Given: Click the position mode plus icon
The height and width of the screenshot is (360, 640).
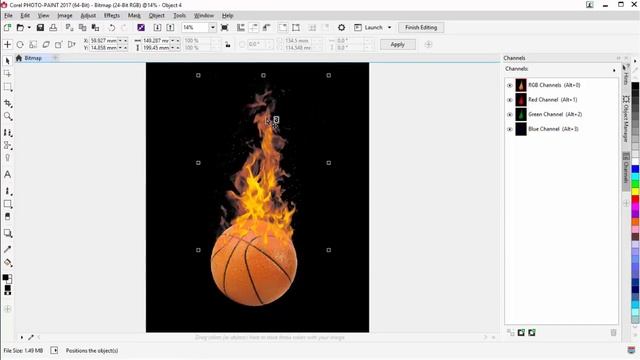Looking at the screenshot, I should 7,44.
